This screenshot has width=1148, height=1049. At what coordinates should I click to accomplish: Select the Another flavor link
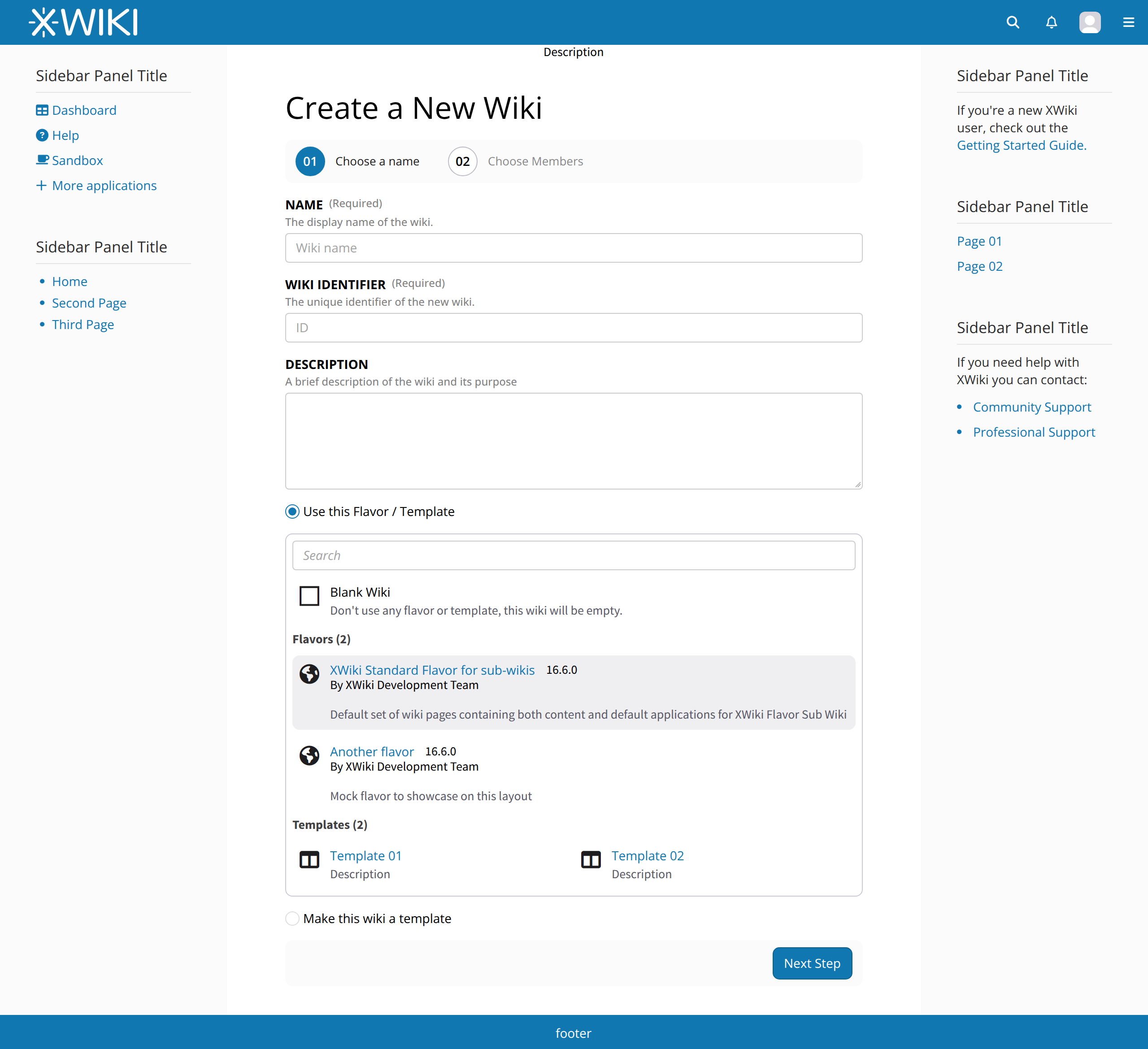(x=372, y=751)
